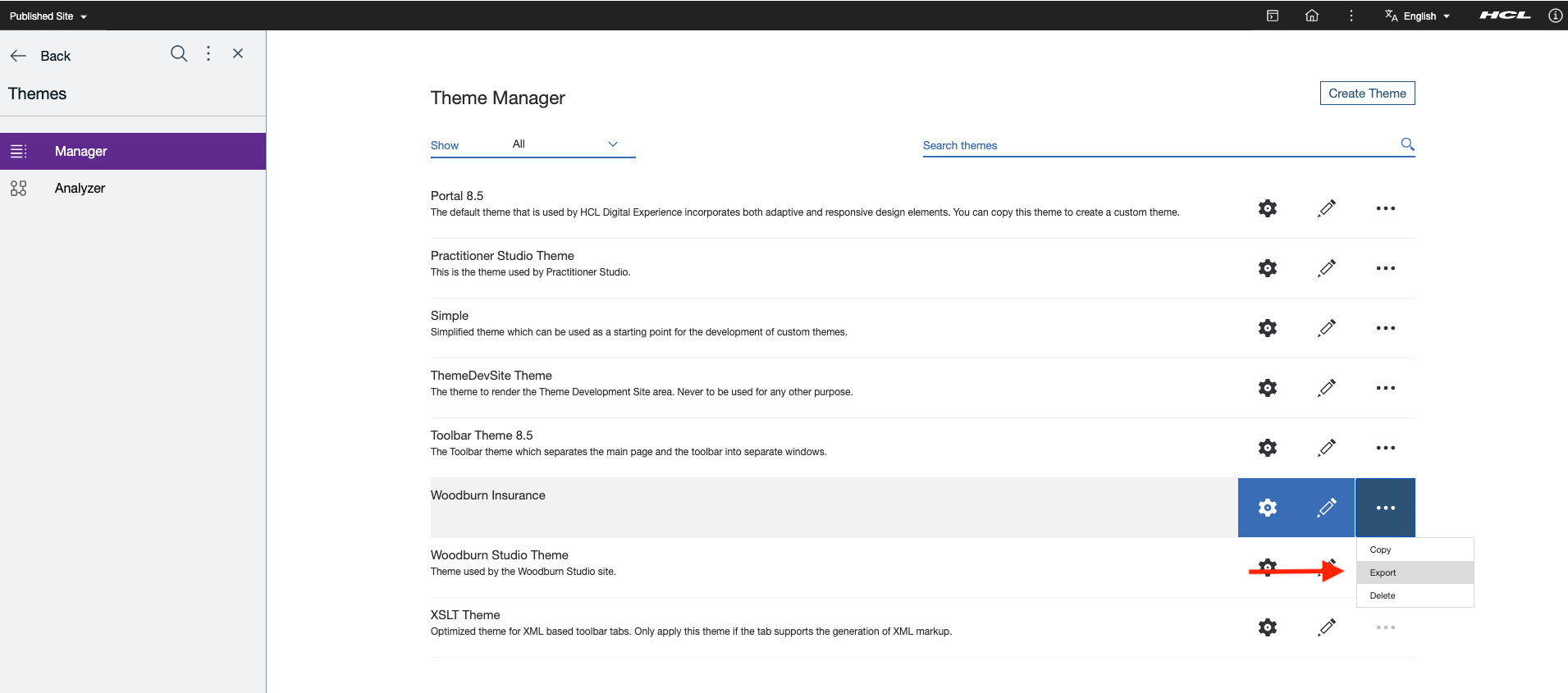
Task: Open the search icon in Themes sidebar
Action: coord(179,53)
